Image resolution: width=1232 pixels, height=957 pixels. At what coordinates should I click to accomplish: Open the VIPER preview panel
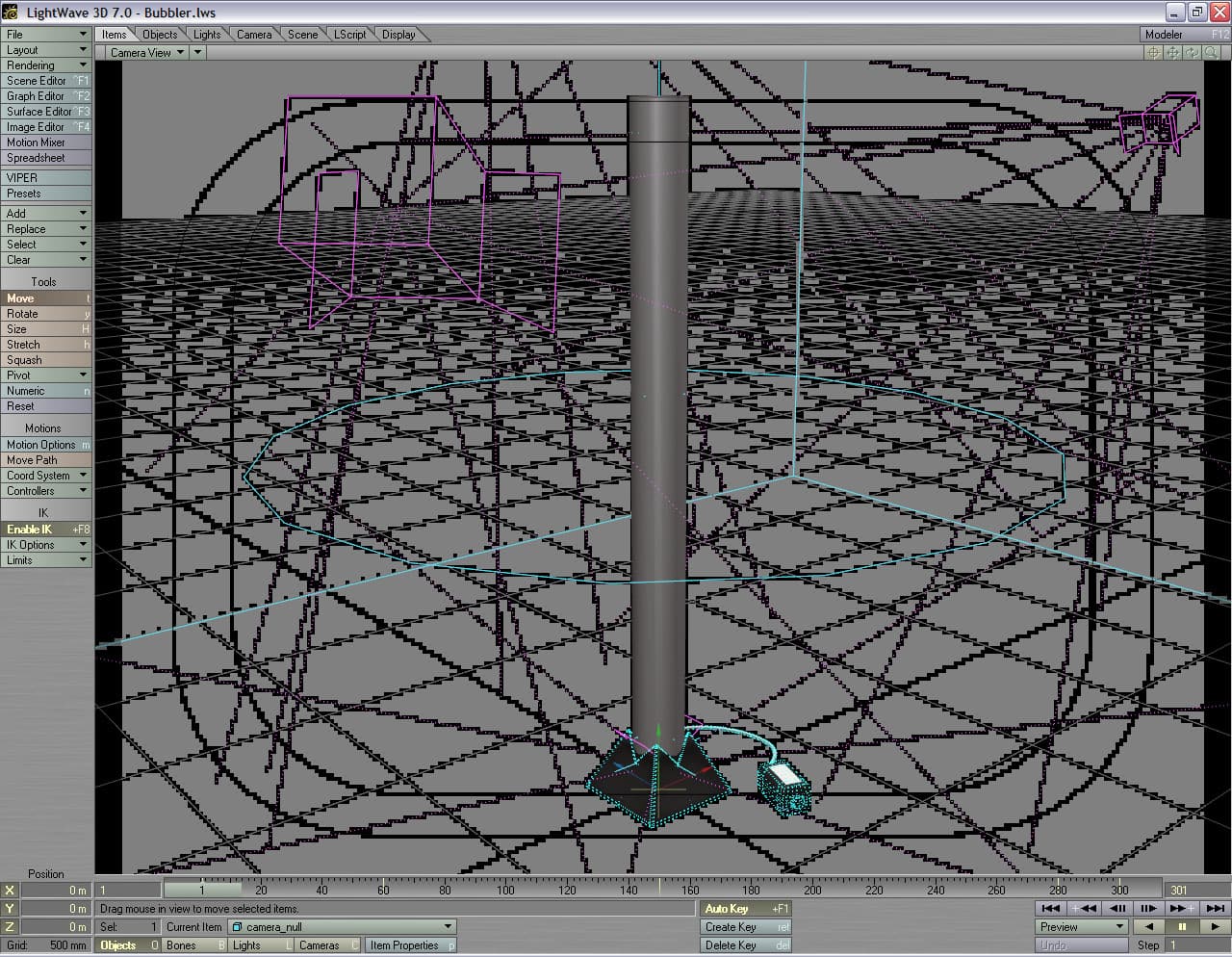[x=46, y=178]
